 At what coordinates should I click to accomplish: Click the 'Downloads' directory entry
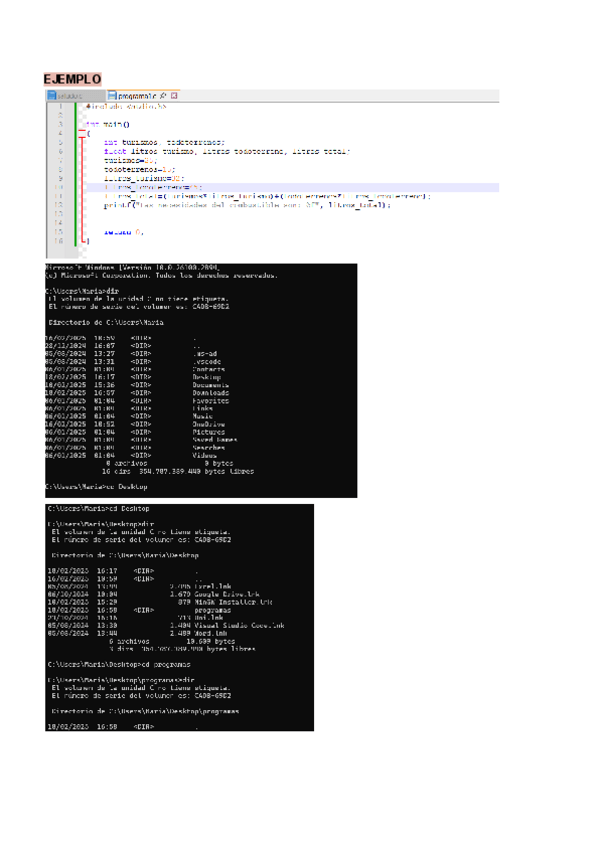pyautogui.click(x=210, y=393)
